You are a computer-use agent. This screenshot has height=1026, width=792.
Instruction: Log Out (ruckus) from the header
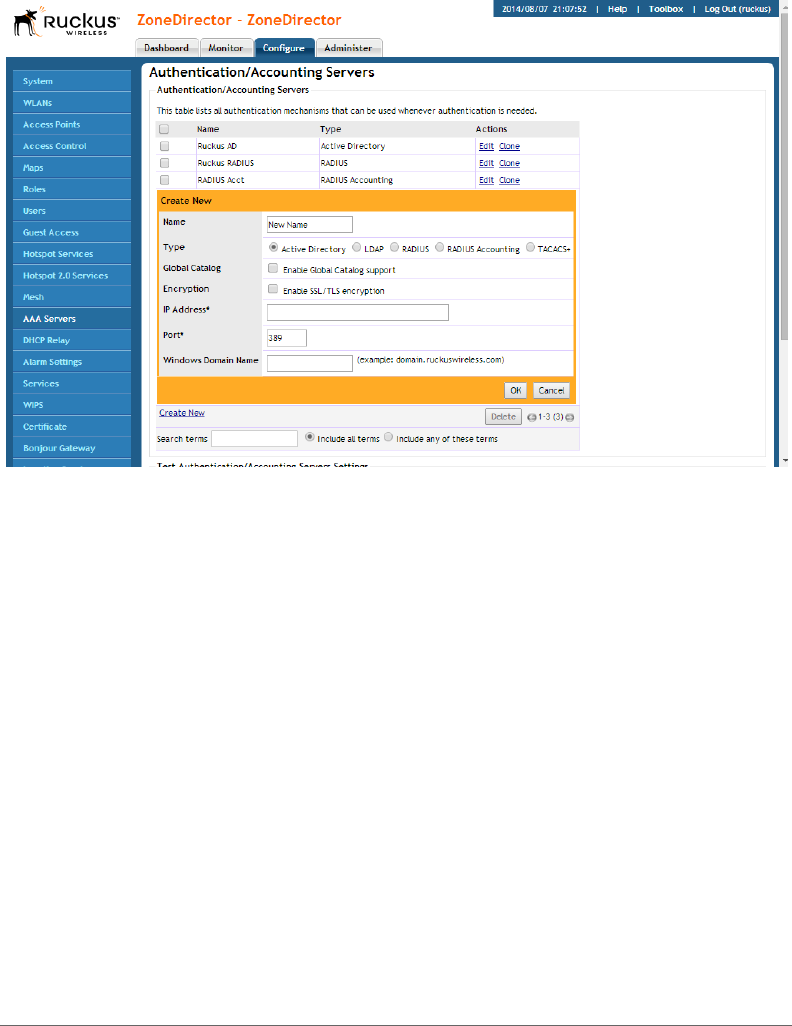[x=738, y=9]
